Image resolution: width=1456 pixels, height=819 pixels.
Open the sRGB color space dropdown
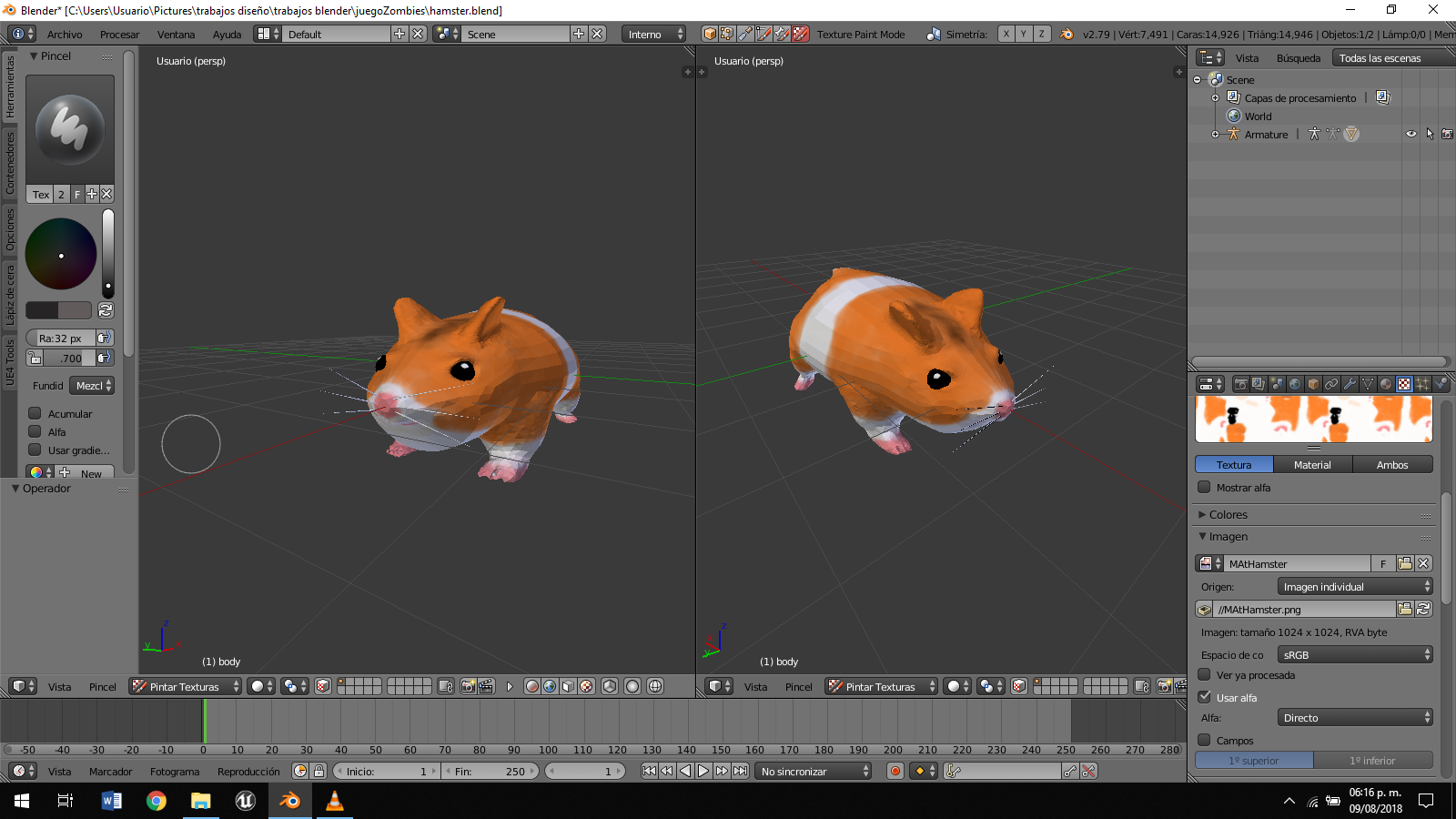[1355, 654]
